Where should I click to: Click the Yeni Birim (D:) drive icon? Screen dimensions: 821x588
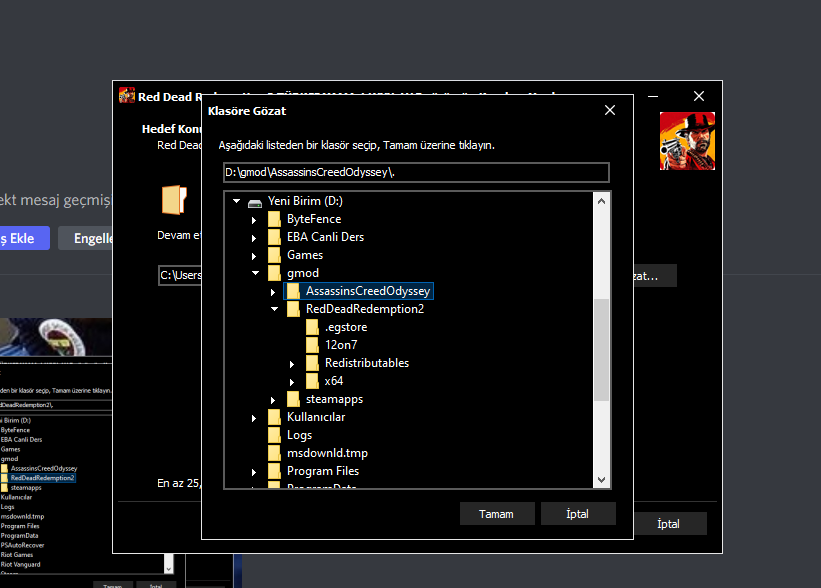(255, 203)
